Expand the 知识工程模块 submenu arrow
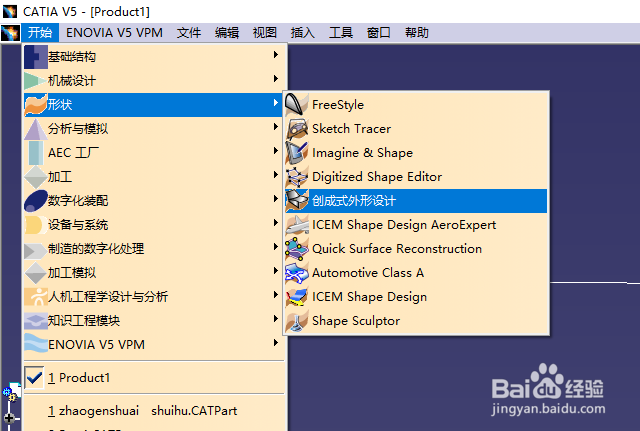The height and width of the screenshot is (431, 640). (x=276, y=319)
